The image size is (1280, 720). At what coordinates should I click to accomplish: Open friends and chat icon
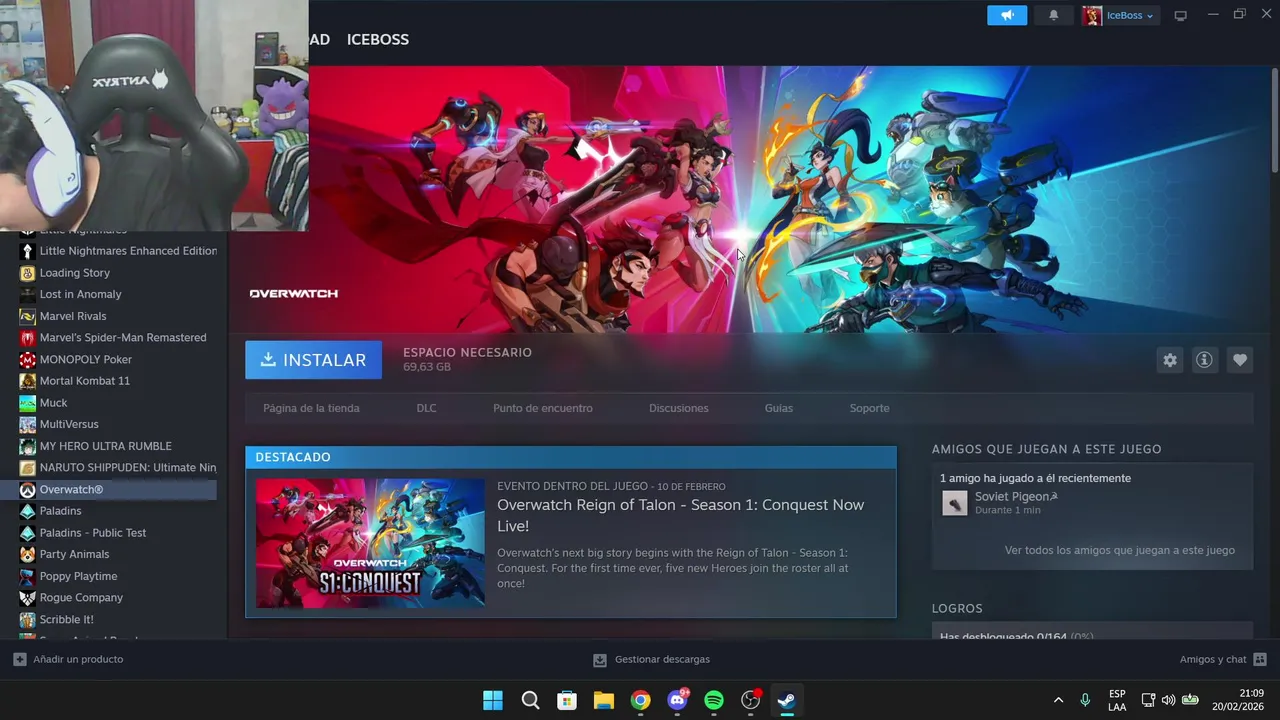1260,659
